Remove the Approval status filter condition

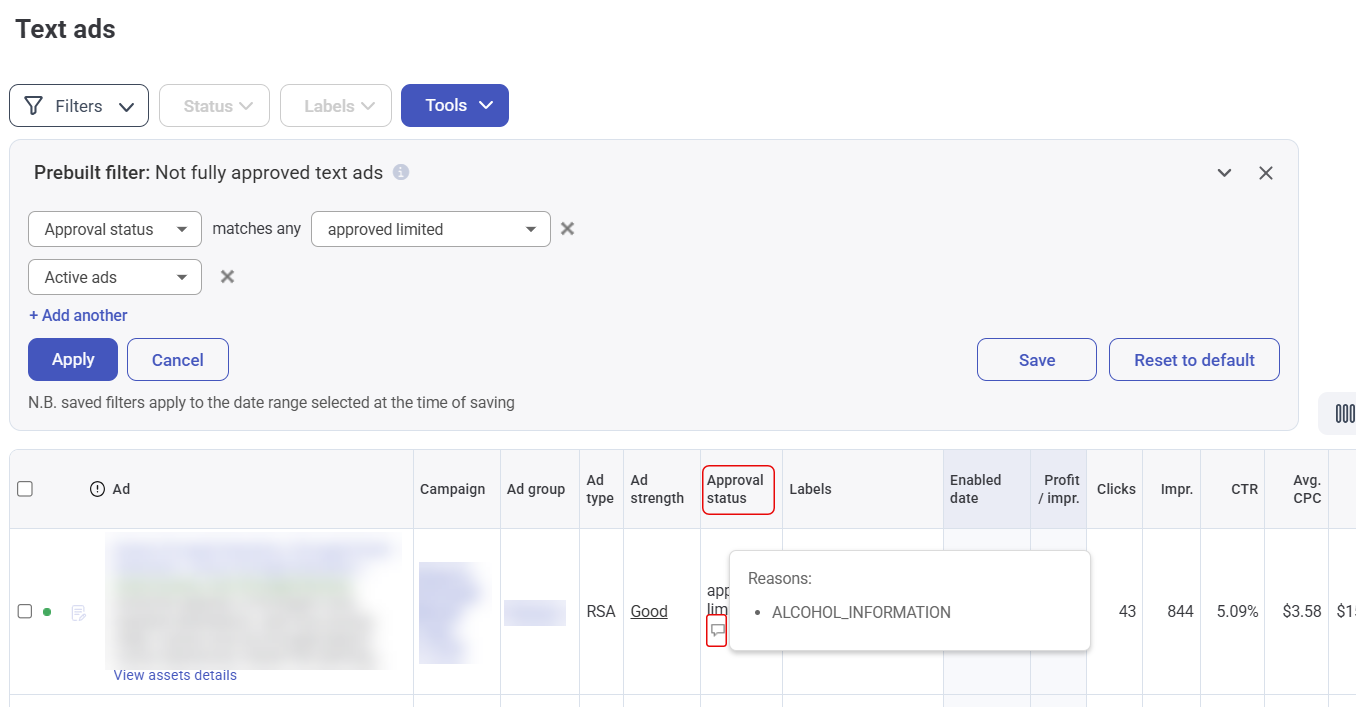pyautogui.click(x=567, y=229)
